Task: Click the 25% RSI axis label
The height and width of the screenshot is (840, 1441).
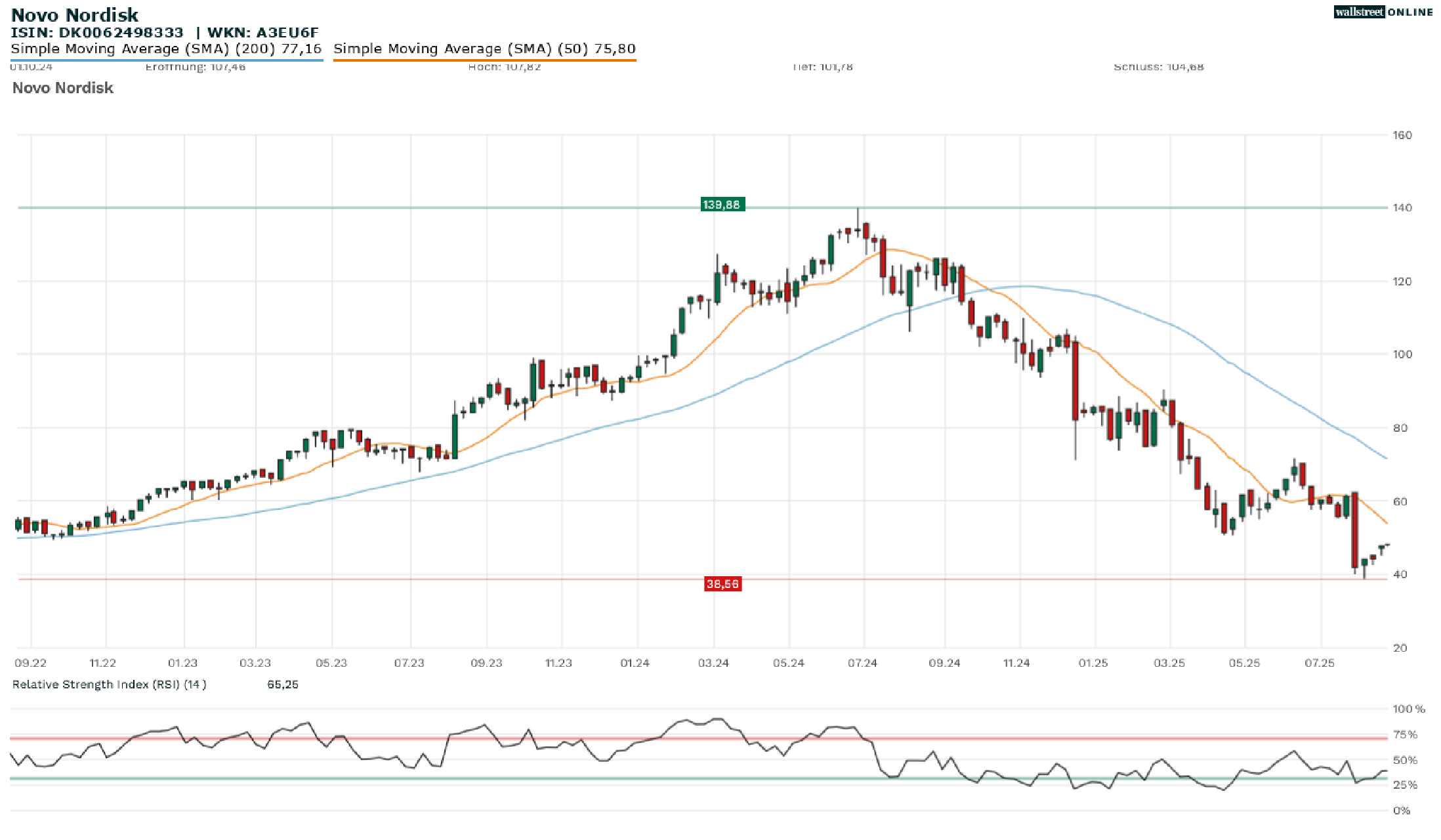Action: coord(1405,785)
